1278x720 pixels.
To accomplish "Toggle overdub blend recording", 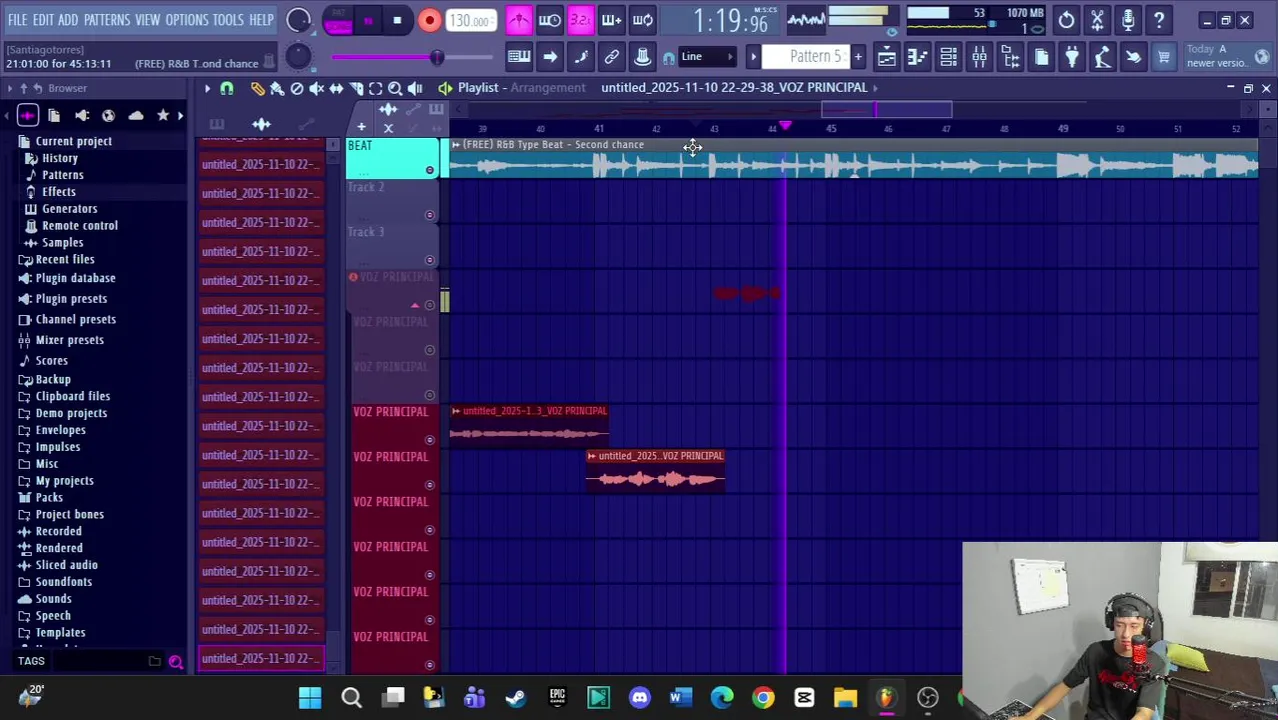I will (x=612, y=20).
